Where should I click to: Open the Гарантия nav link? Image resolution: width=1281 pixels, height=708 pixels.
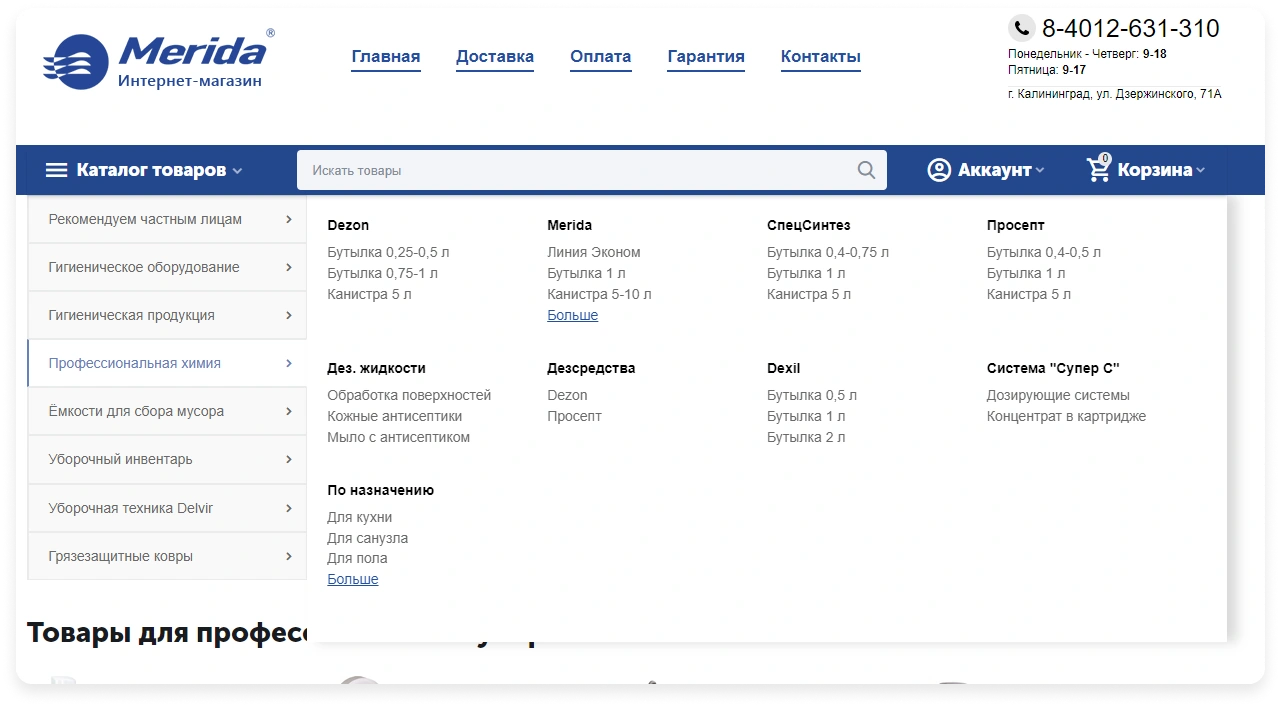pyautogui.click(x=706, y=57)
